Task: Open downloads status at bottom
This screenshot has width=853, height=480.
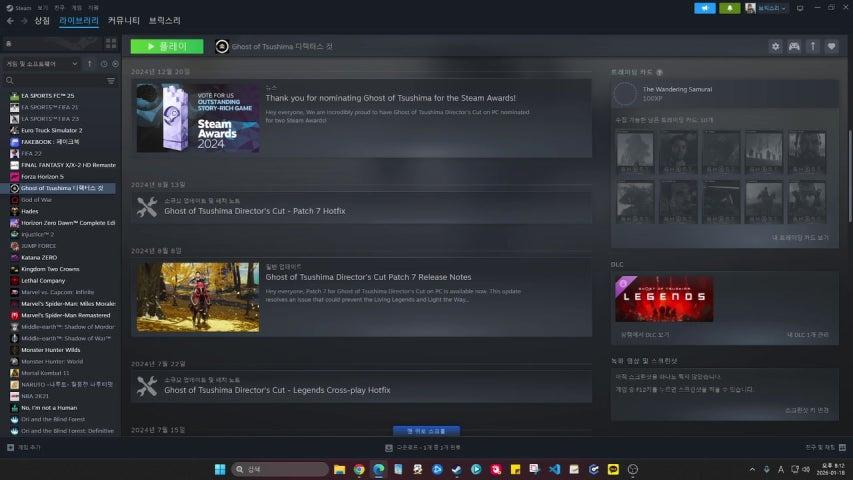Action: click(423, 447)
